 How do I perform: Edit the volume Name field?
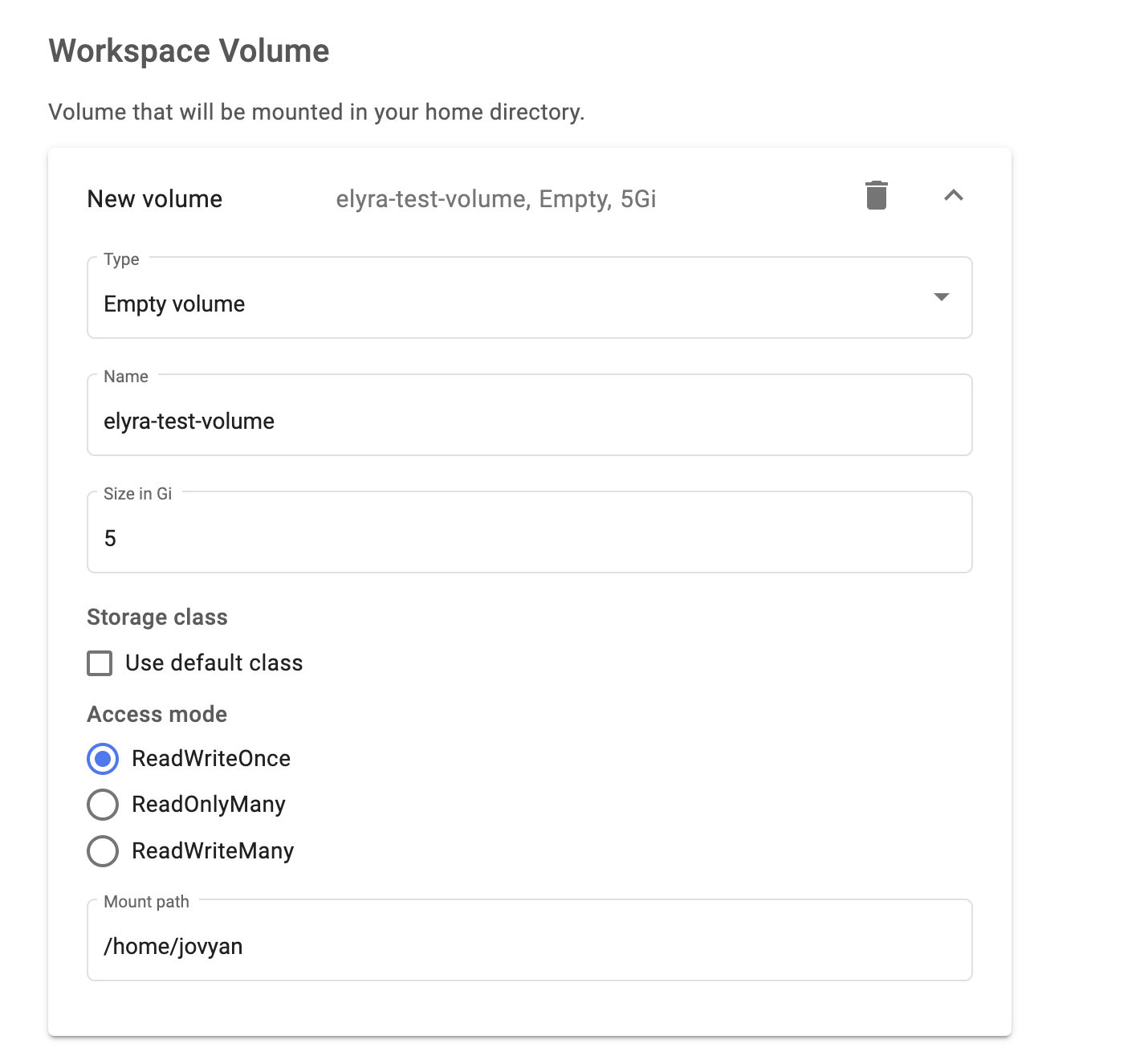(x=530, y=419)
